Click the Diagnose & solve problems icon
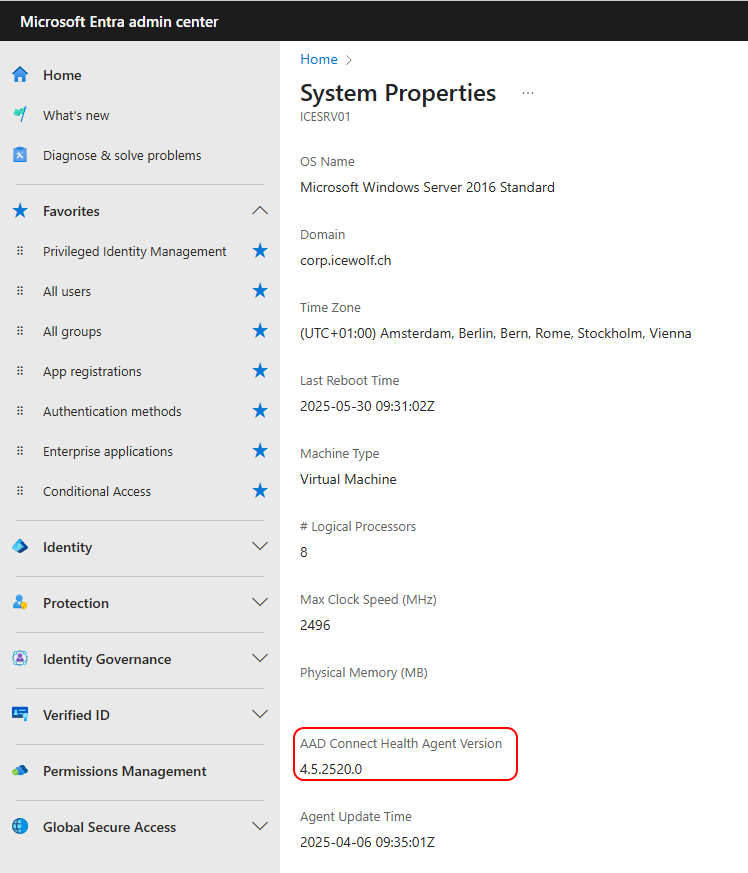 point(20,155)
